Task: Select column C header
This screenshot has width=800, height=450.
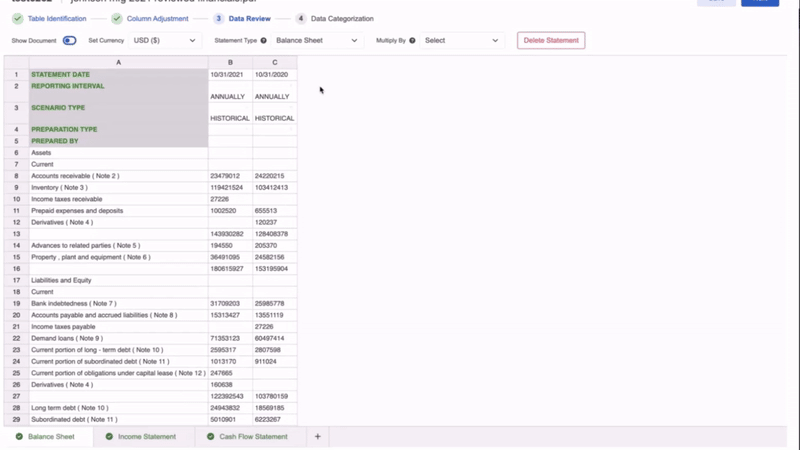Action: pyautogui.click(x=274, y=63)
